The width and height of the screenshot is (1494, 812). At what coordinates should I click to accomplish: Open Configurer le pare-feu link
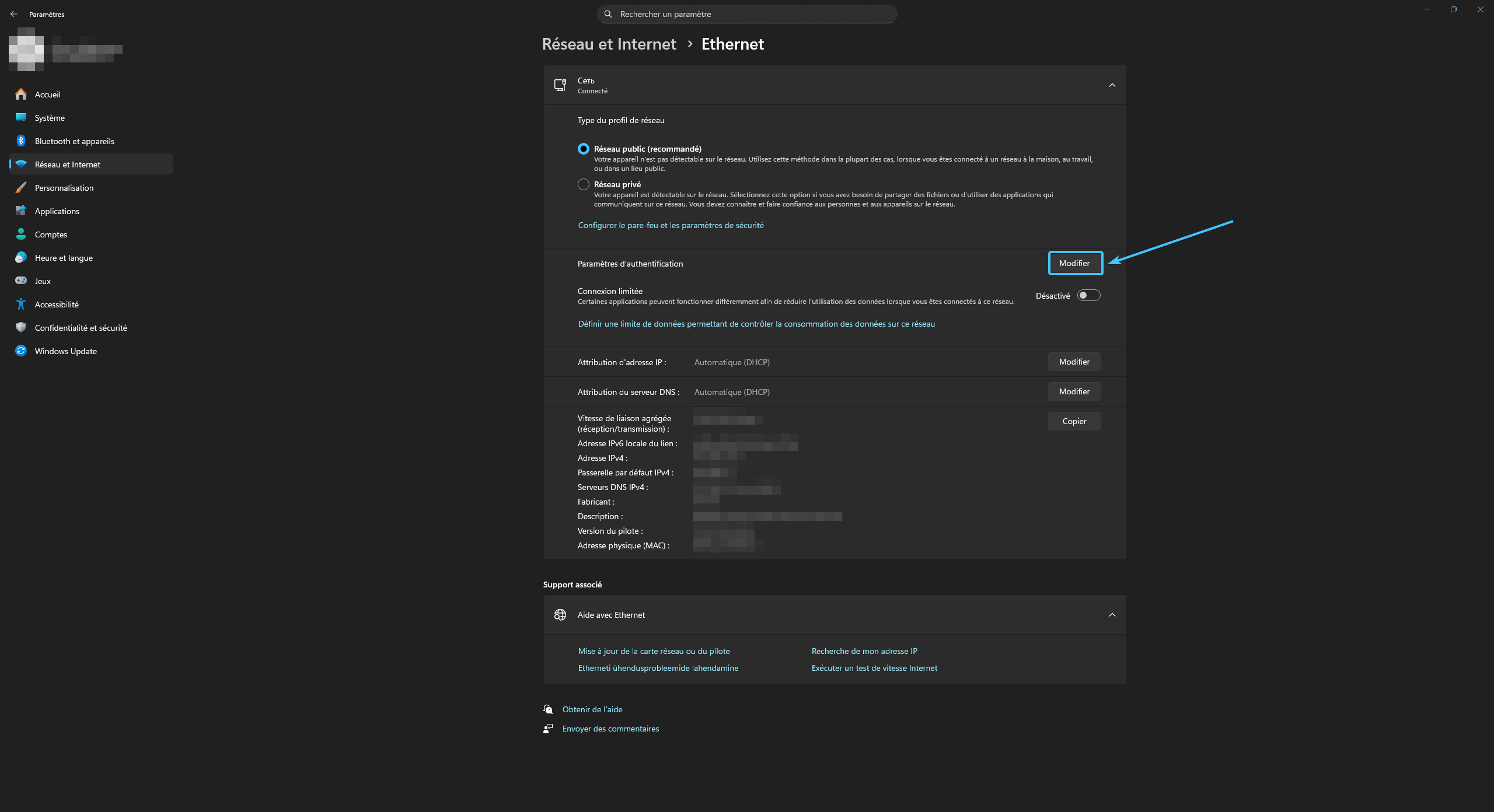point(671,225)
